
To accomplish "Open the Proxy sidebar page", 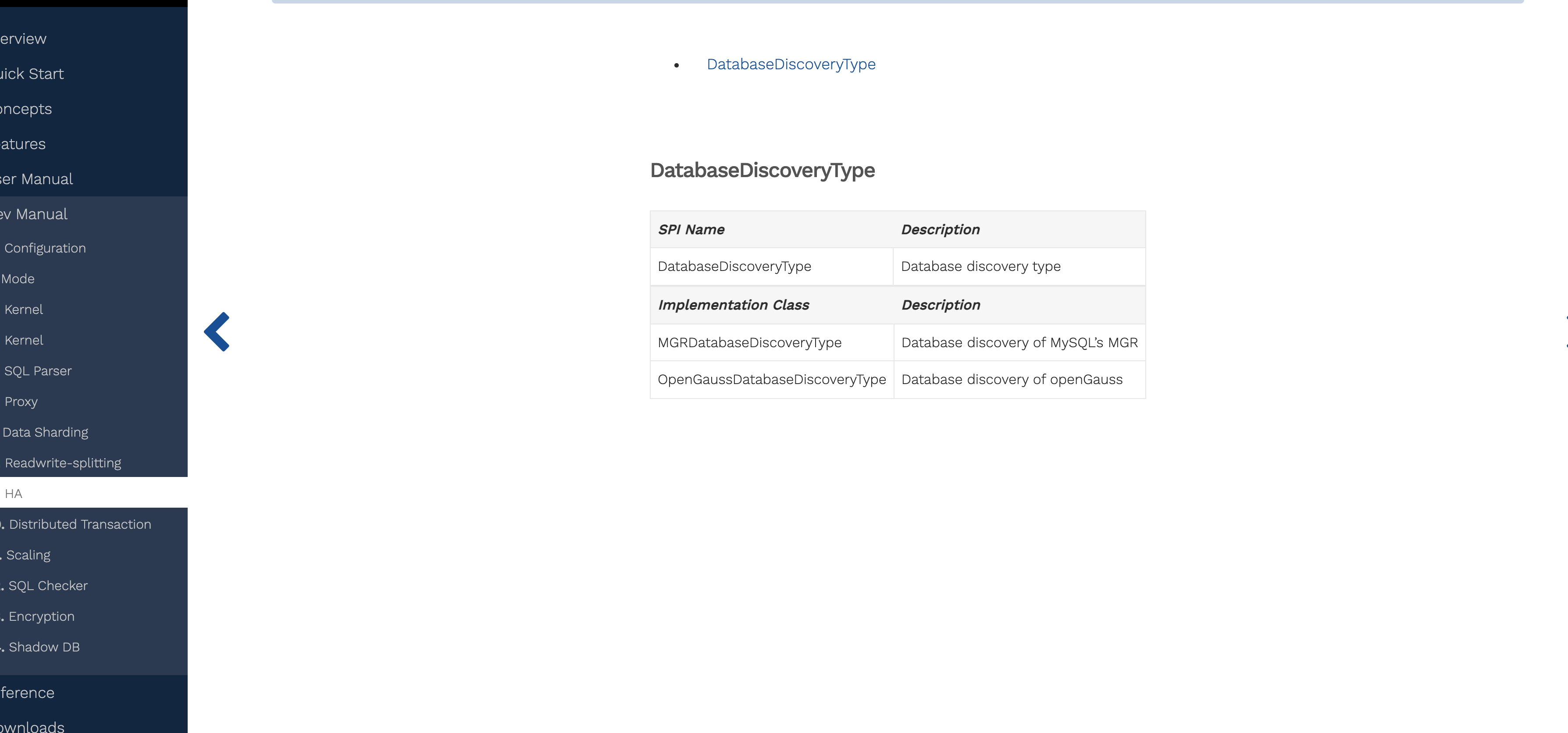I will [x=21, y=402].
